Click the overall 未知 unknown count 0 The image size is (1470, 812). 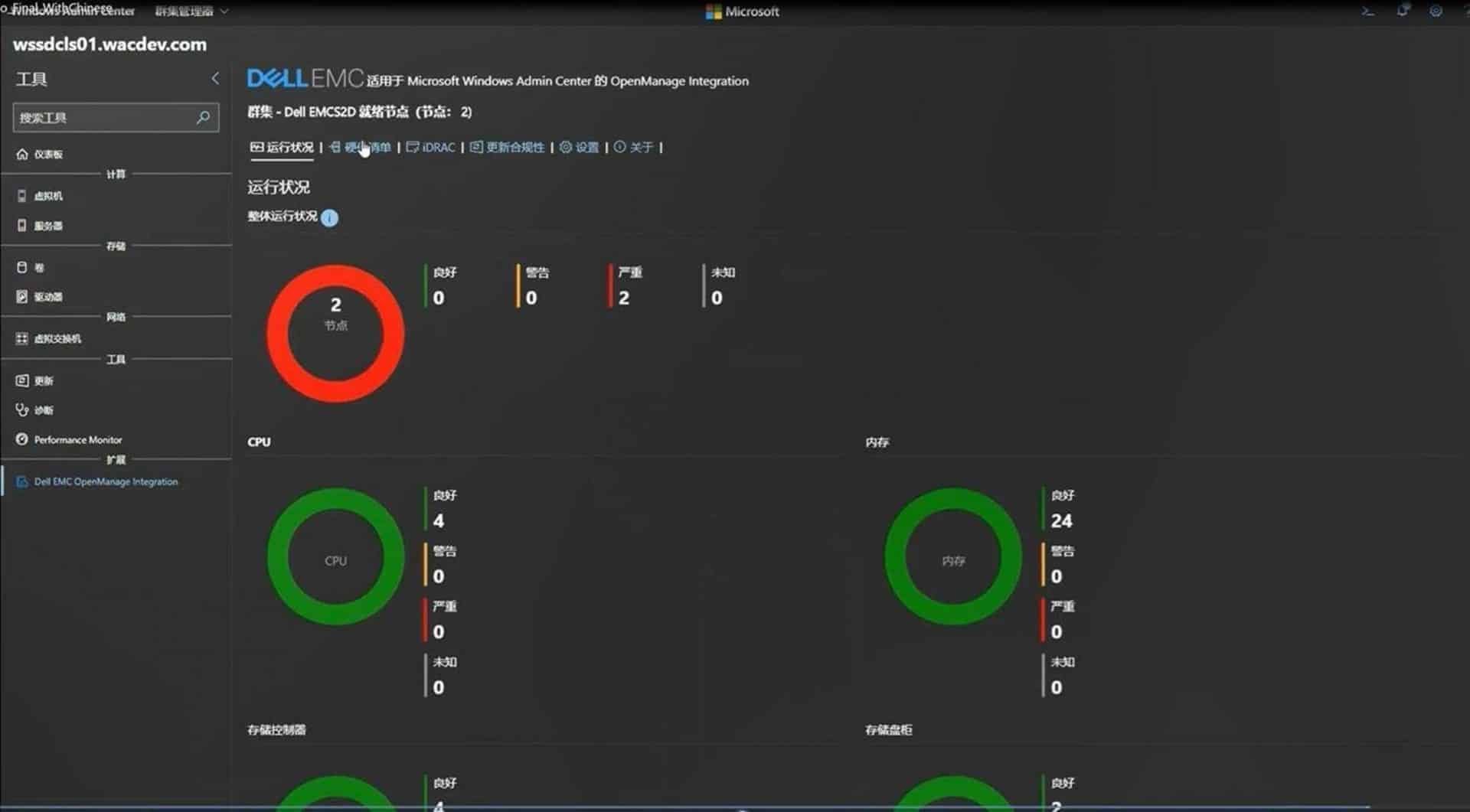[x=717, y=298]
